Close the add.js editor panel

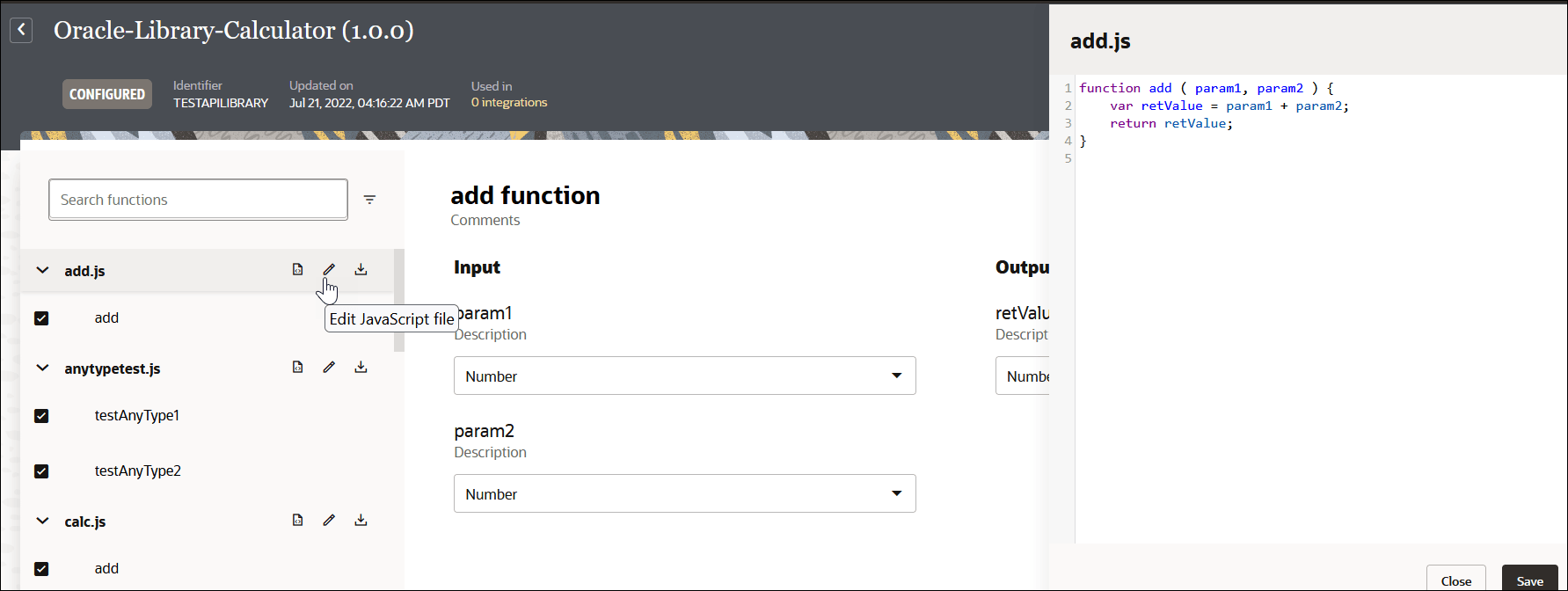(1456, 580)
